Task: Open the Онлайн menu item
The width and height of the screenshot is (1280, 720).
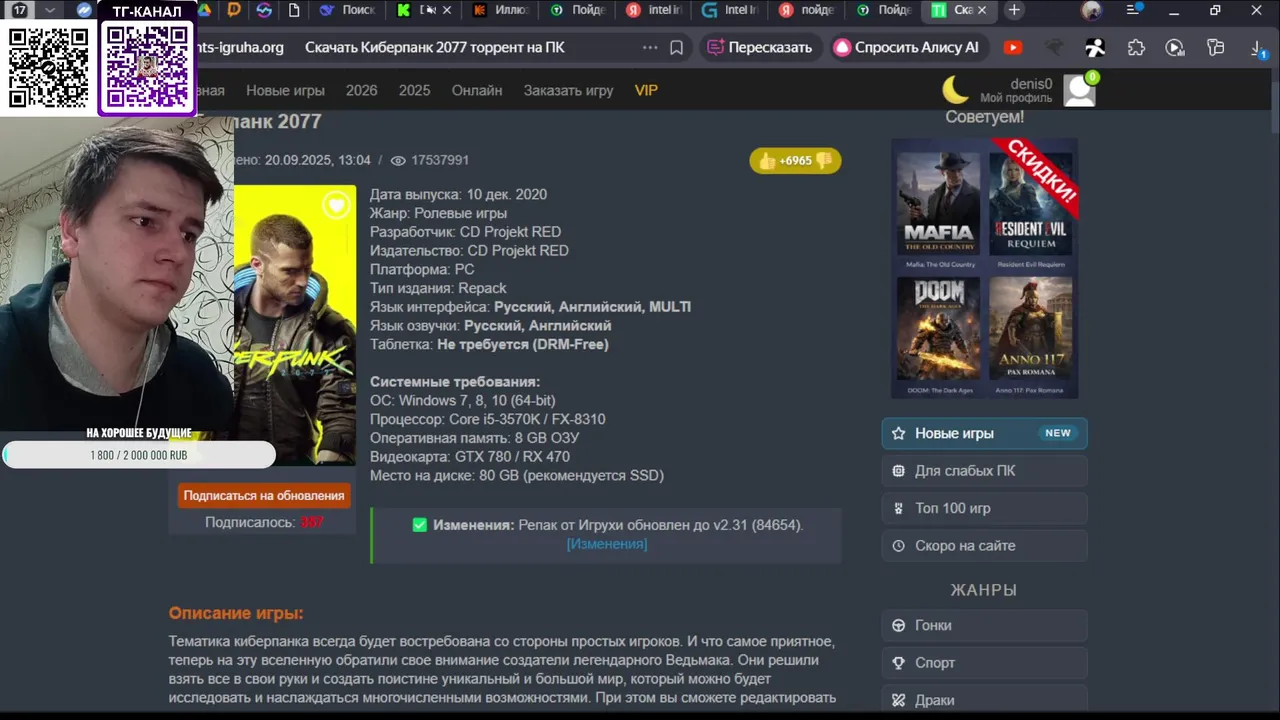Action: [x=477, y=90]
